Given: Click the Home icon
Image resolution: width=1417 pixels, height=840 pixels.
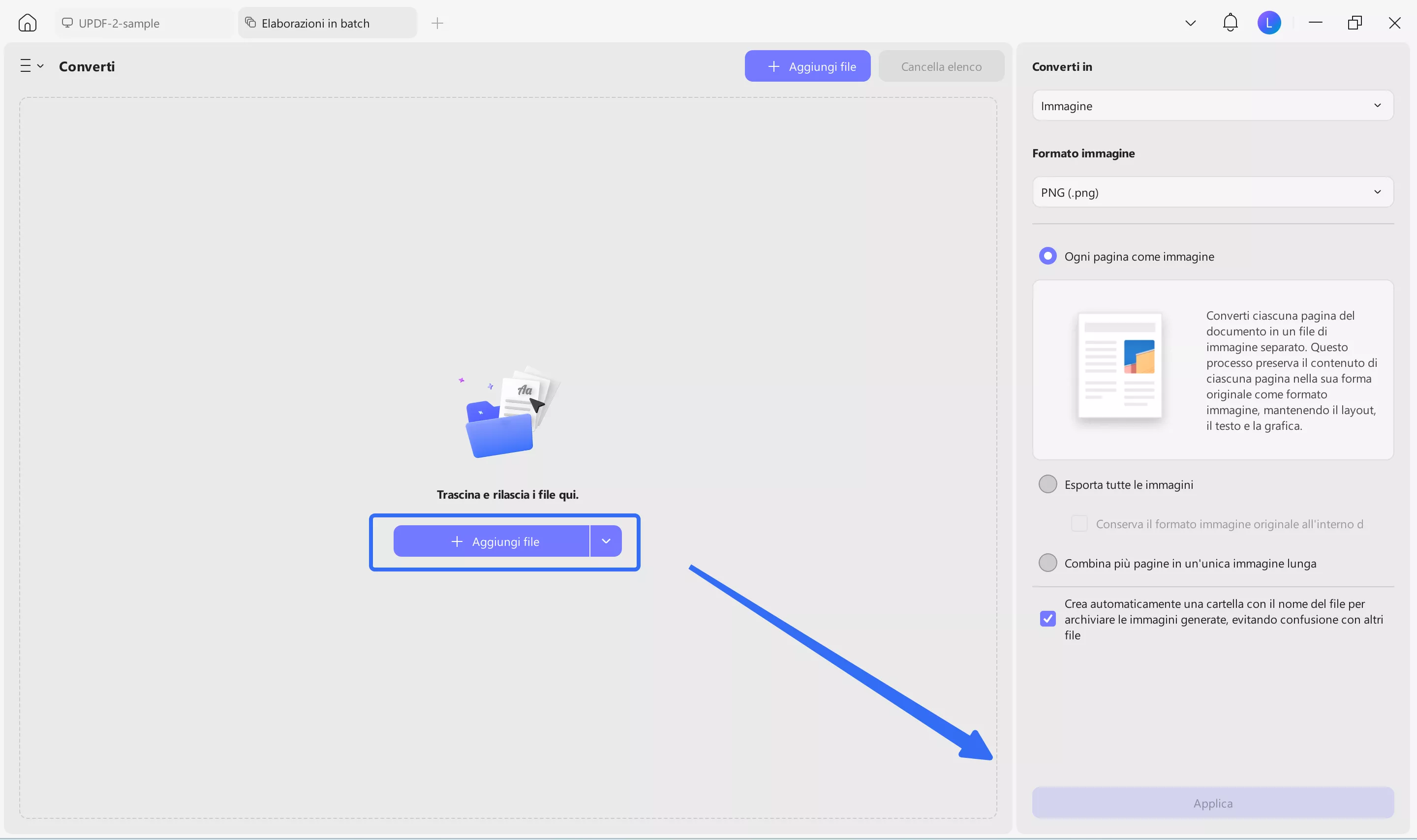Looking at the screenshot, I should click(x=27, y=23).
